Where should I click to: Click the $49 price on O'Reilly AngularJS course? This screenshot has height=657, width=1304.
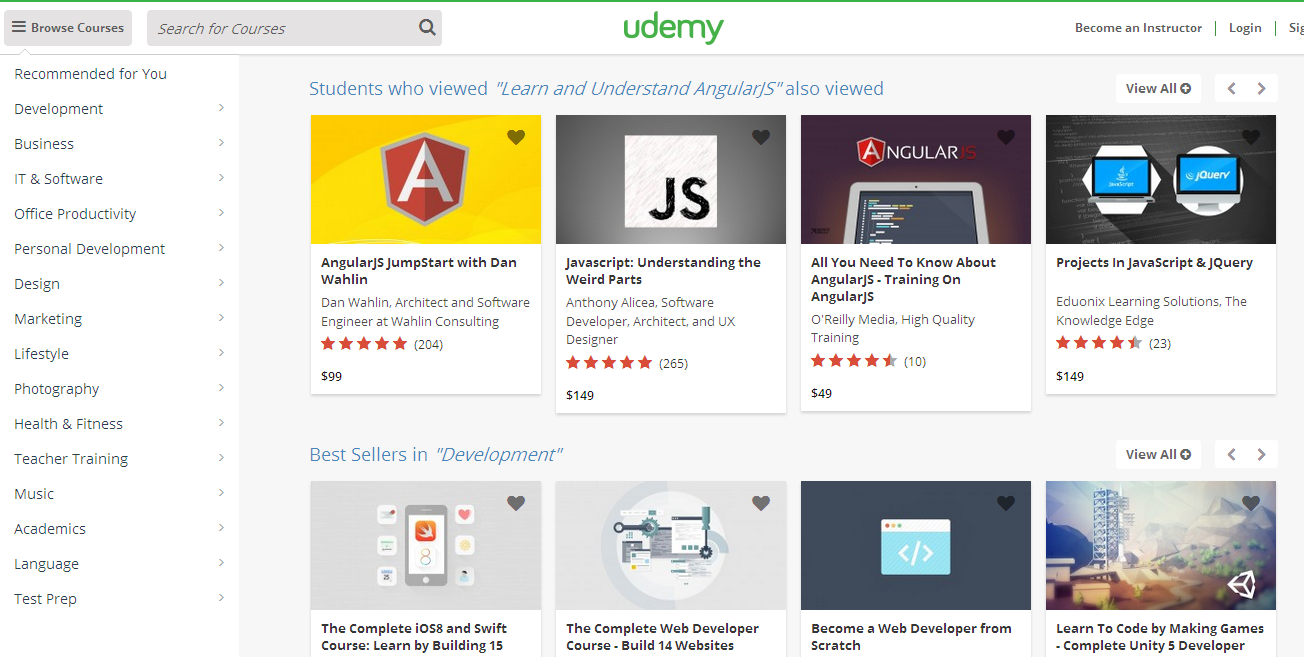coord(821,394)
